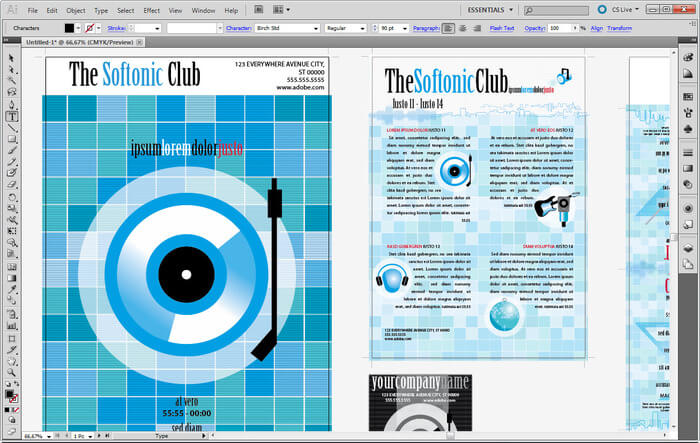Switch the drawing mode button in toolbox
Image resolution: width=700 pixels, height=443 pixels.
[x=12, y=420]
